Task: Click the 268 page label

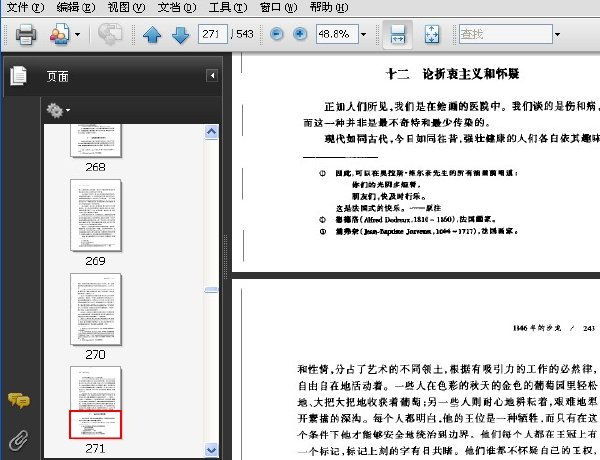Action: pos(96,167)
